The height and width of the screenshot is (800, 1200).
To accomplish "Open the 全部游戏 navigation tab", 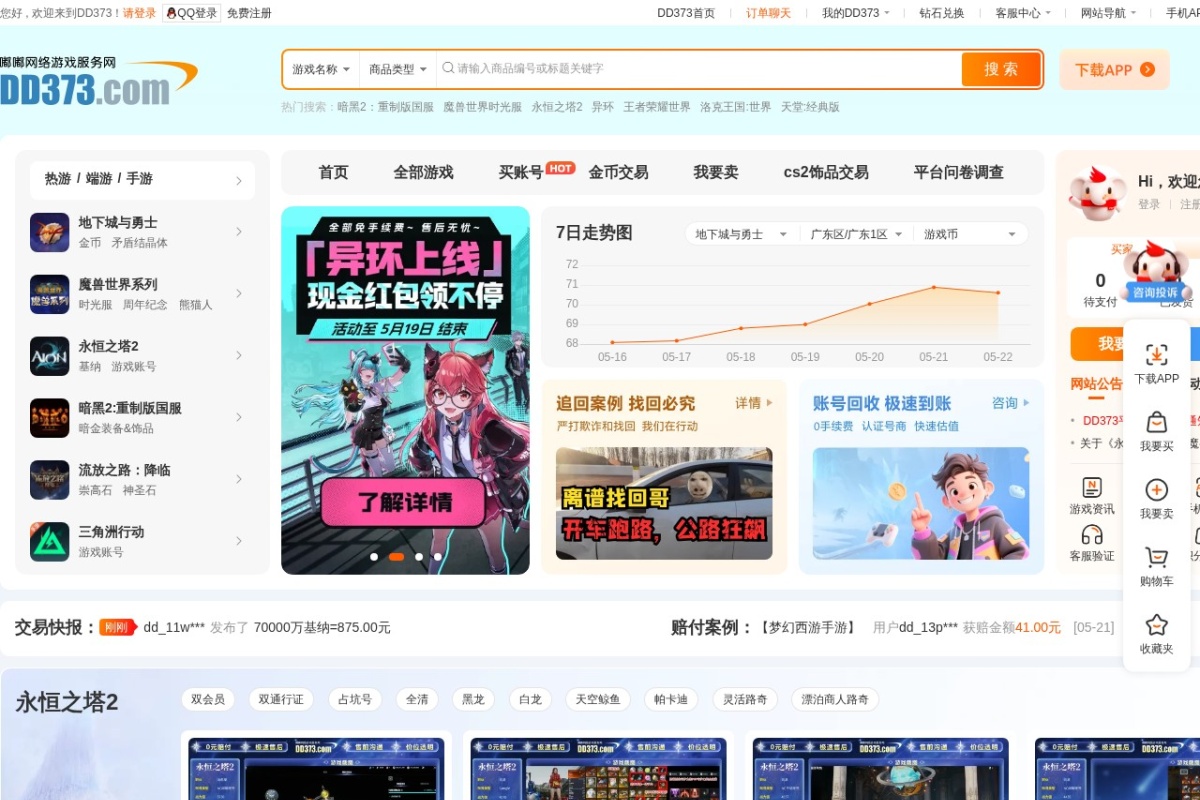I will [x=423, y=172].
